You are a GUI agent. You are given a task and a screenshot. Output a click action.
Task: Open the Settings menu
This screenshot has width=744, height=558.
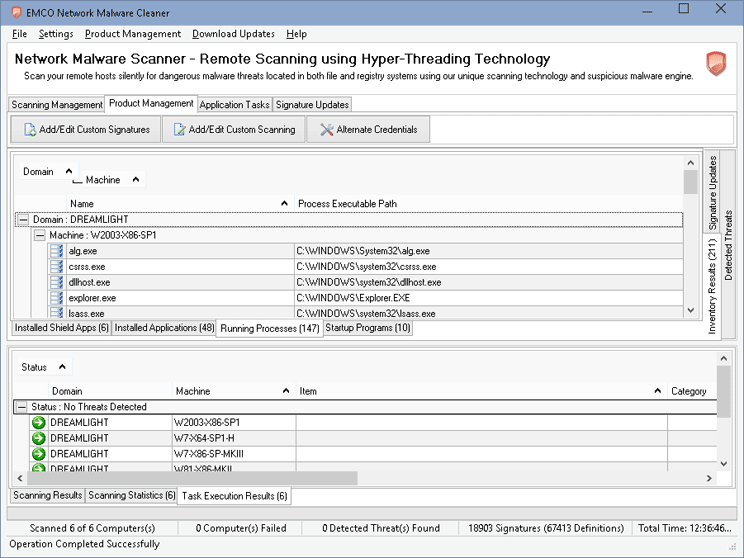tap(56, 34)
